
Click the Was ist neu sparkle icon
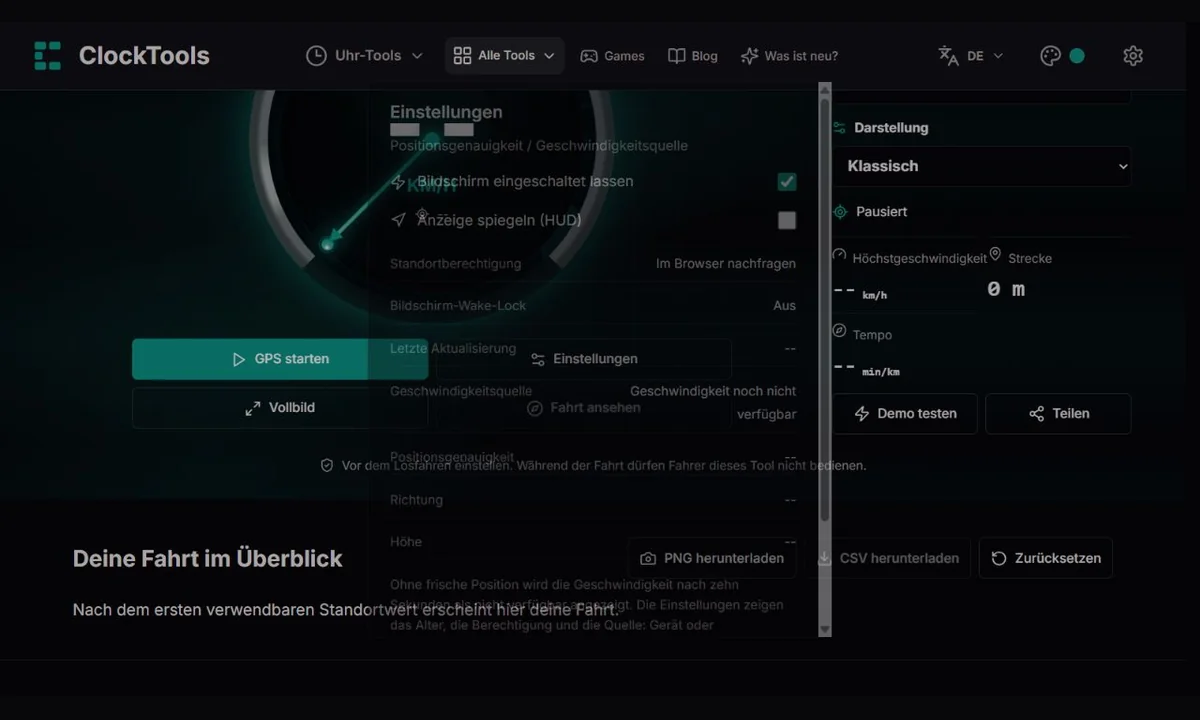point(749,56)
